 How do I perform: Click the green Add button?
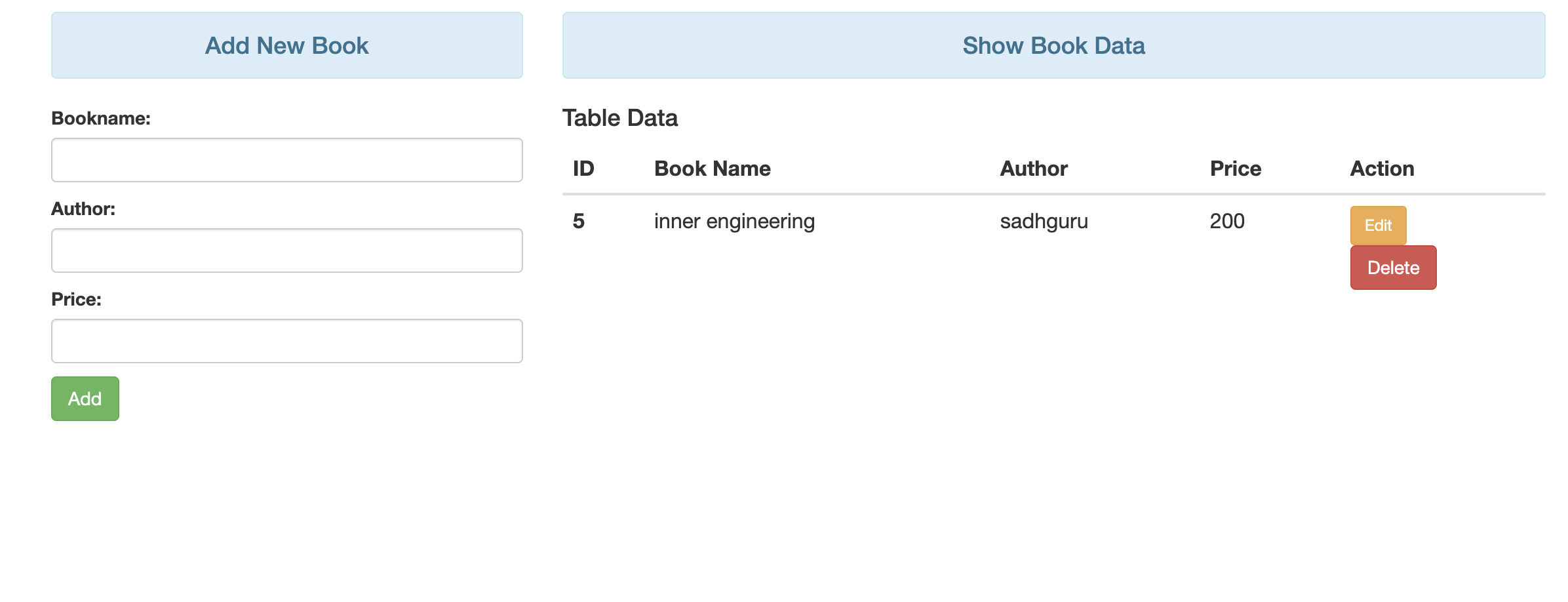click(x=85, y=399)
